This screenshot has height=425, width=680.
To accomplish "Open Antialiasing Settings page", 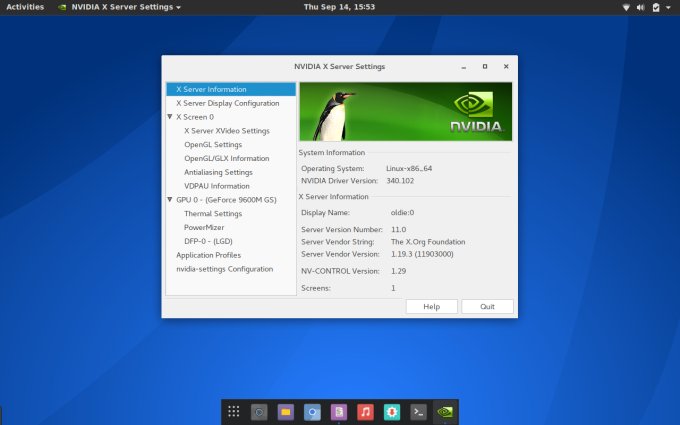I will (218, 172).
